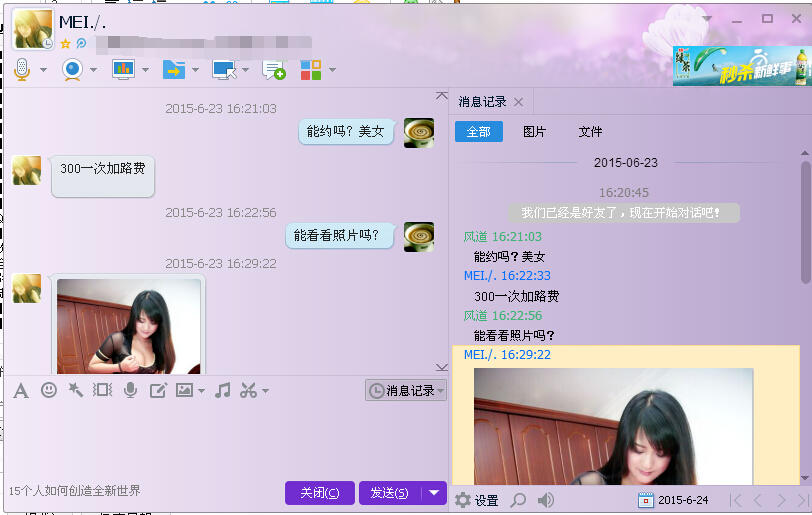Viewport: 812px width, 515px height.
Task: Record a voice message microphone icon
Action: click(130, 390)
